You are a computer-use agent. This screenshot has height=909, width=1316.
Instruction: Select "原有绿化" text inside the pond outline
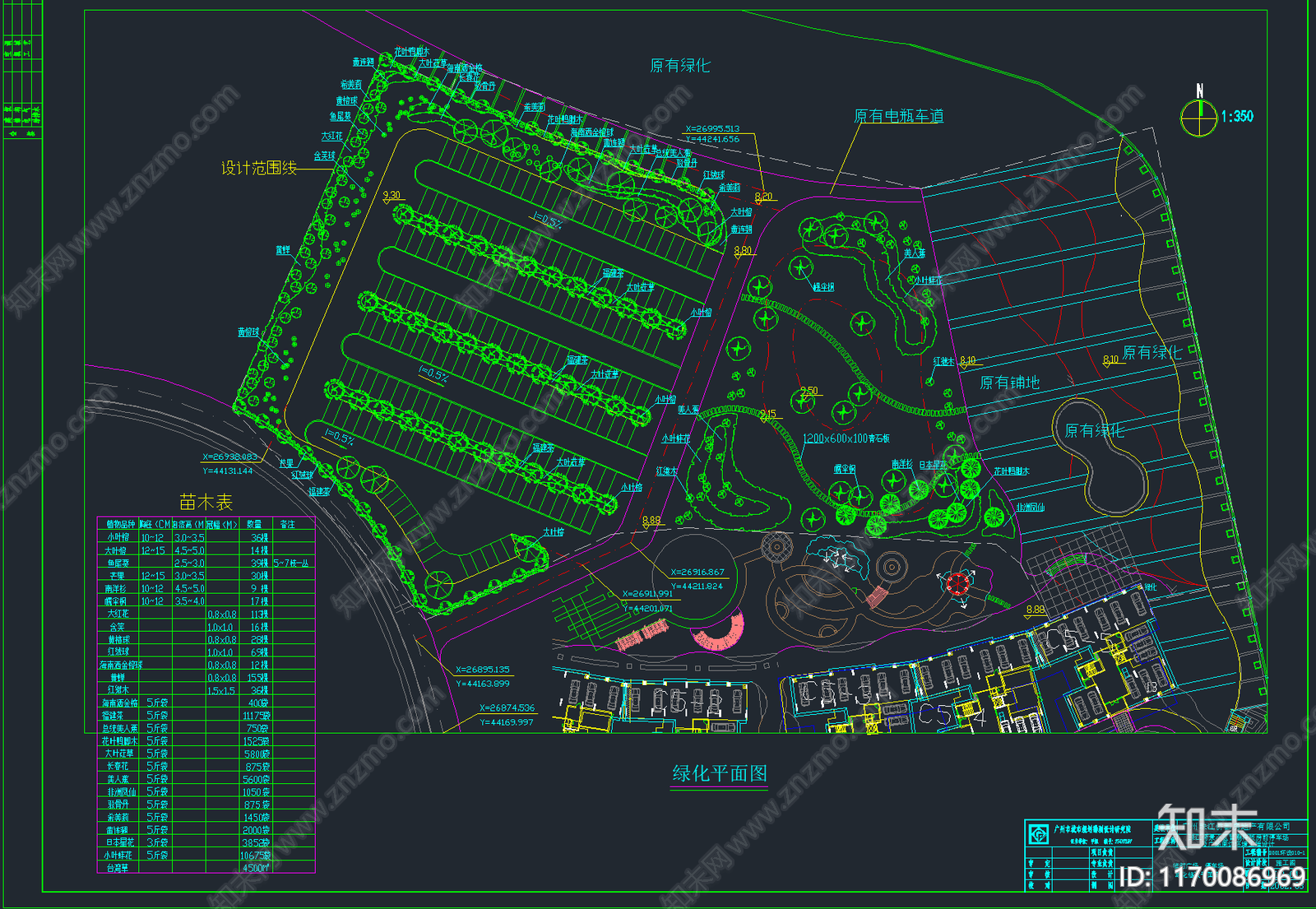(1094, 430)
